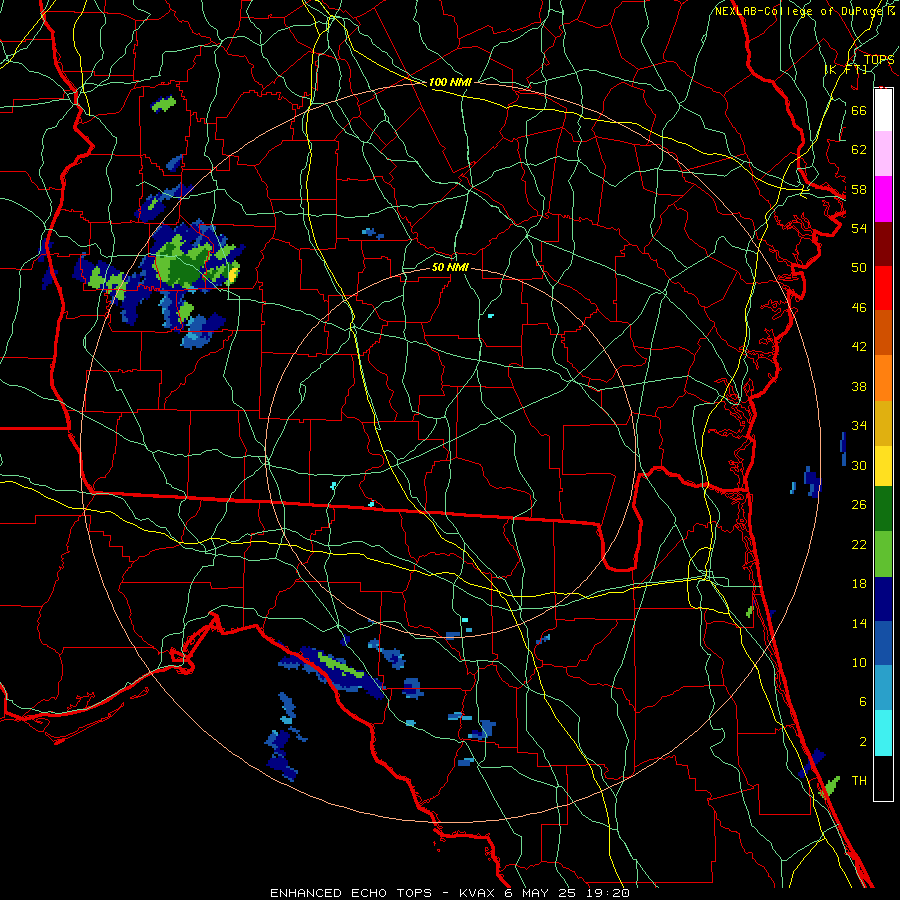Click the '66' legend value
The width and height of the screenshot is (900, 900).
click(x=859, y=110)
